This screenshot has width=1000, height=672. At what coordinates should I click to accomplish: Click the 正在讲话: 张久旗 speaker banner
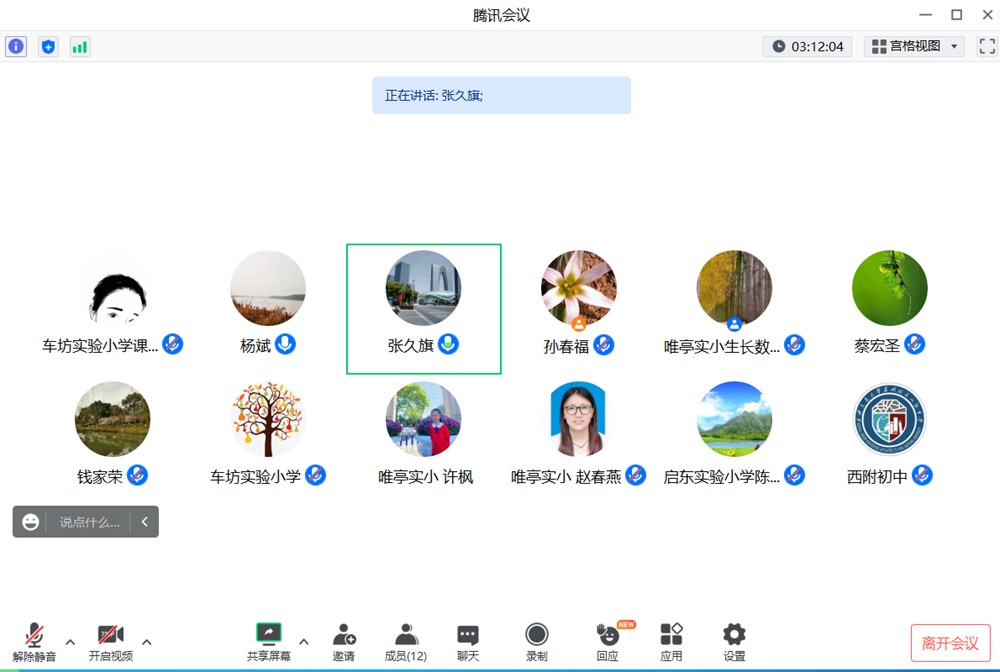click(501, 96)
